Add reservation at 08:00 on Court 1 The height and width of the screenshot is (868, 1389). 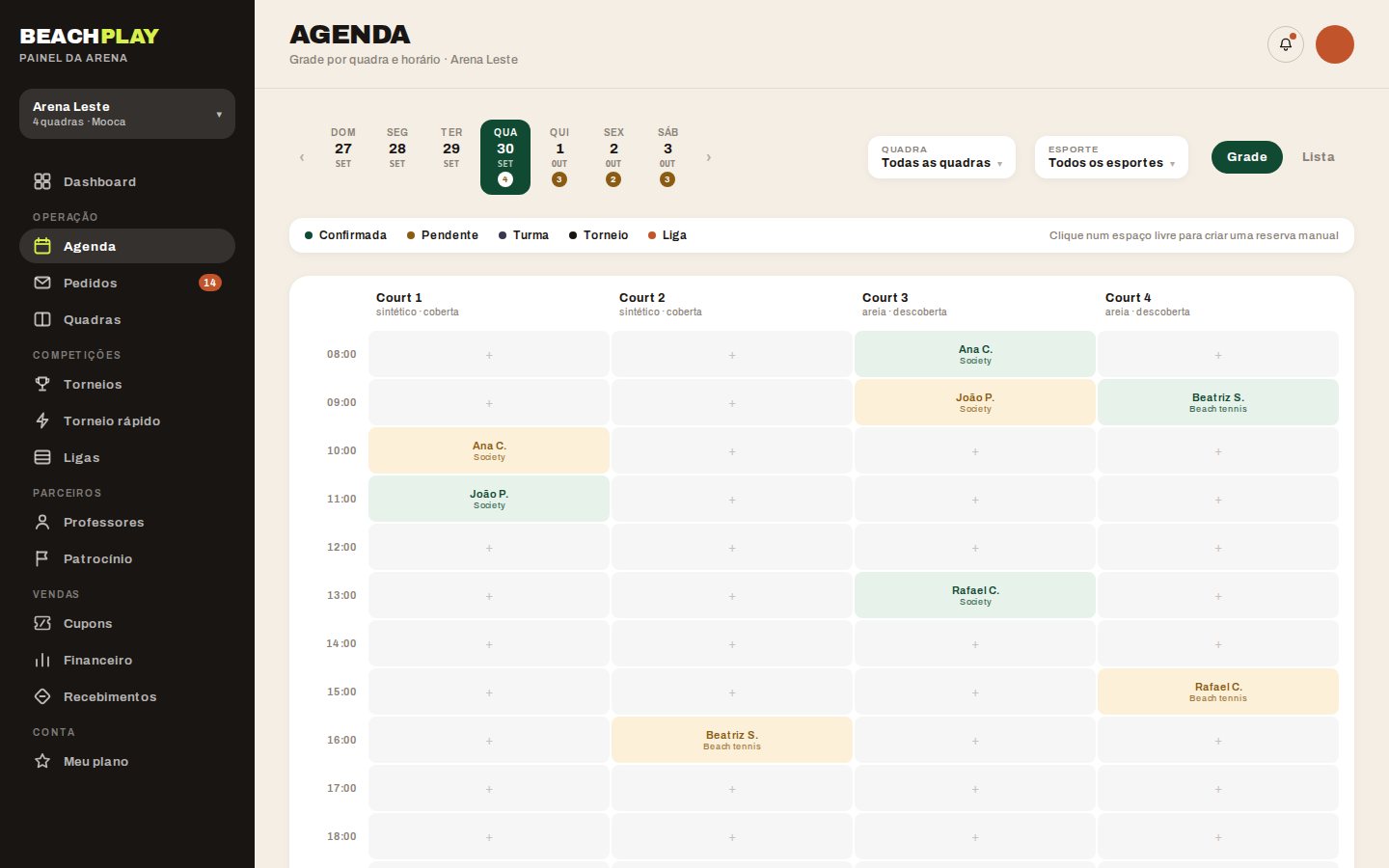(x=489, y=354)
